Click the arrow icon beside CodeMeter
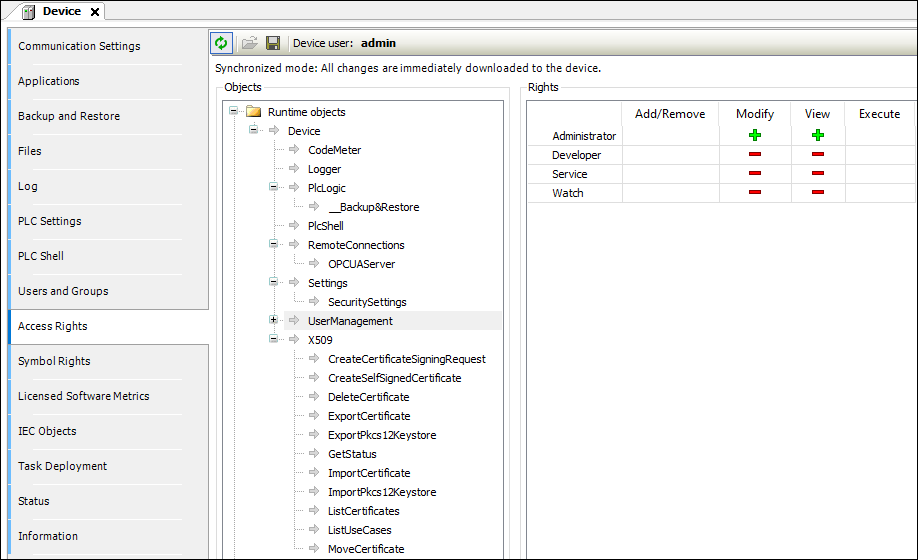 [294, 150]
